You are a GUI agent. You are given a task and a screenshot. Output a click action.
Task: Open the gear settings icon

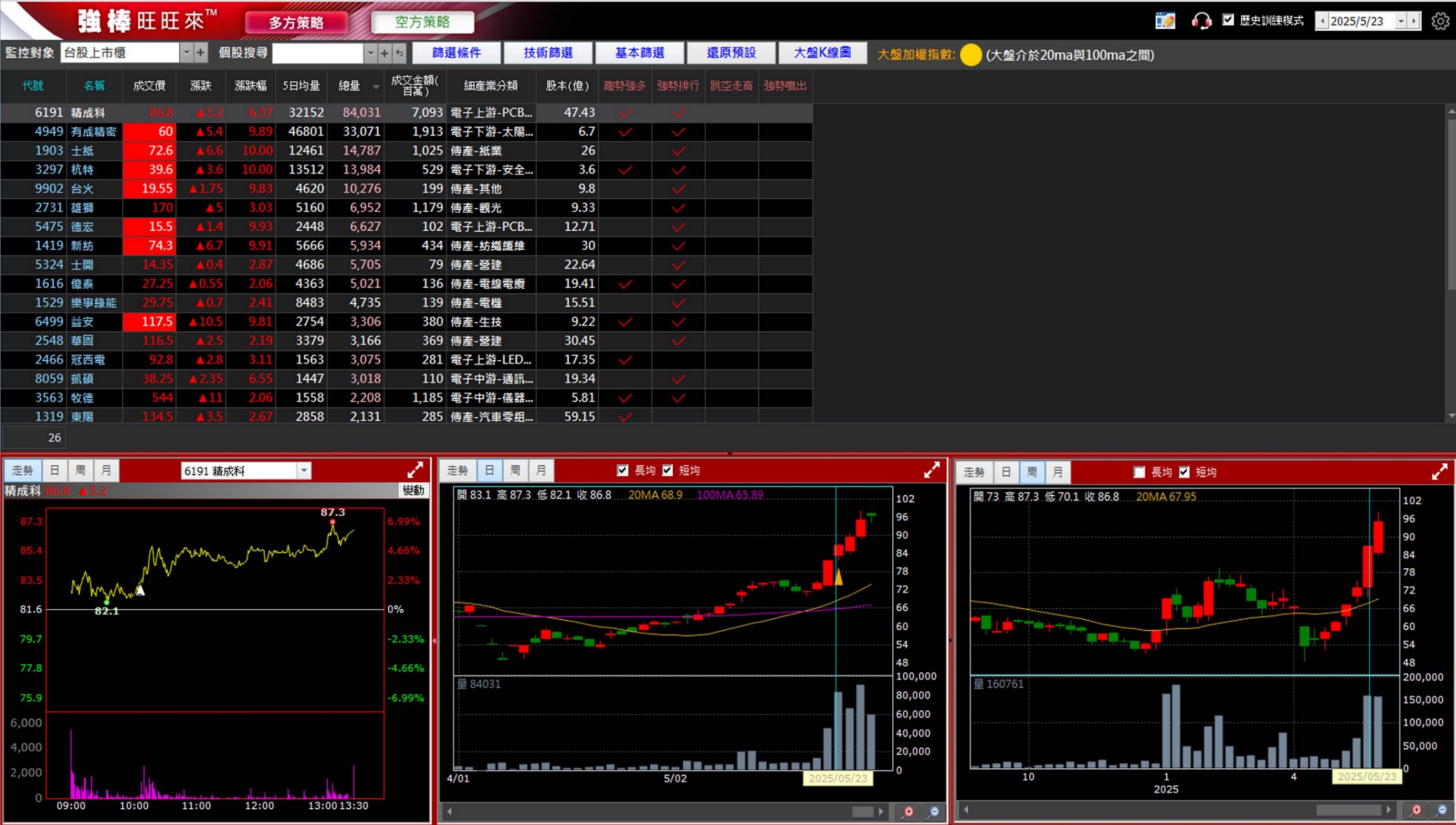[x=1440, y=22]
